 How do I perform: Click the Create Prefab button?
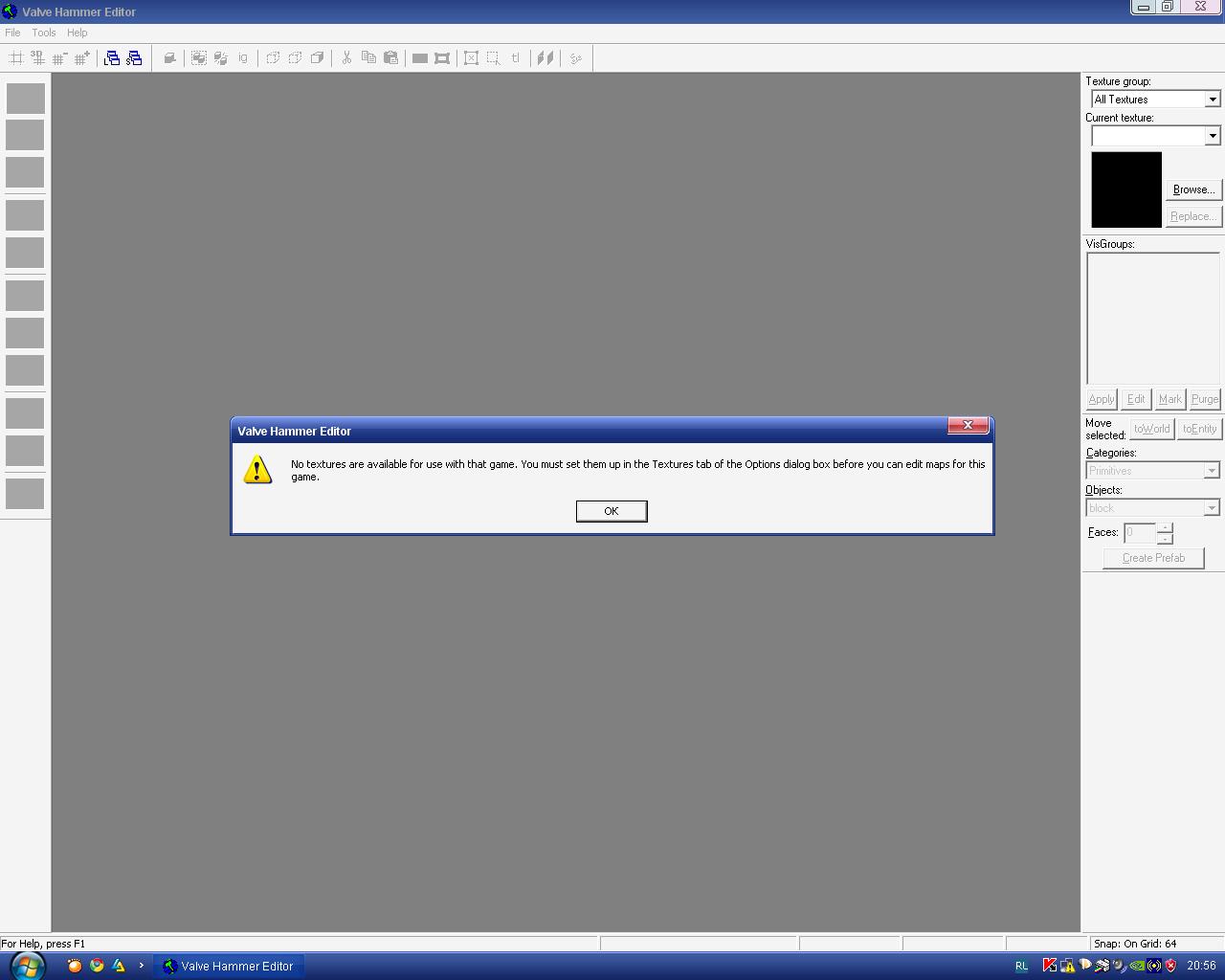pyautogui.click(x=1153, y=558)
